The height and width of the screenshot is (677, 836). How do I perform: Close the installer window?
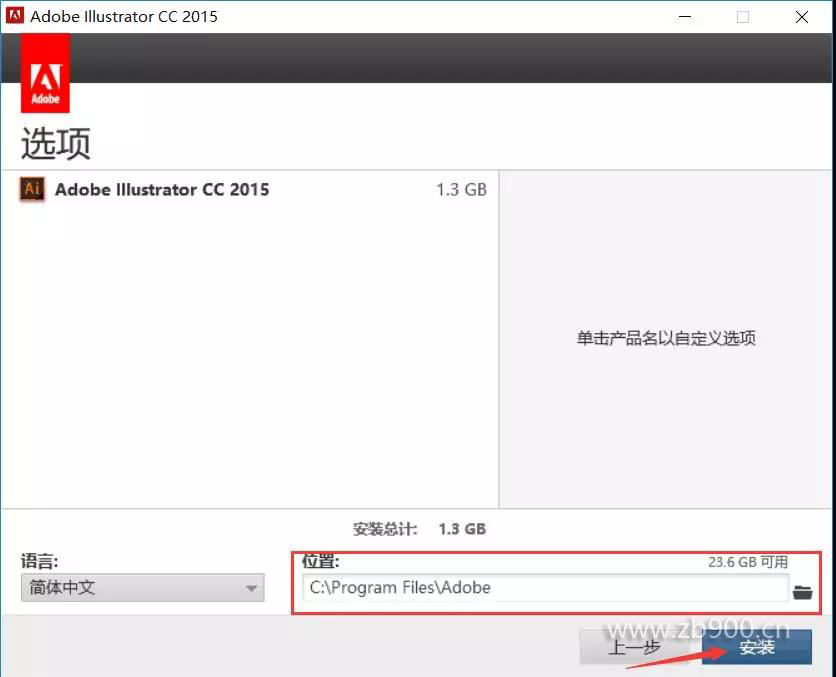[x=802, y=17]
